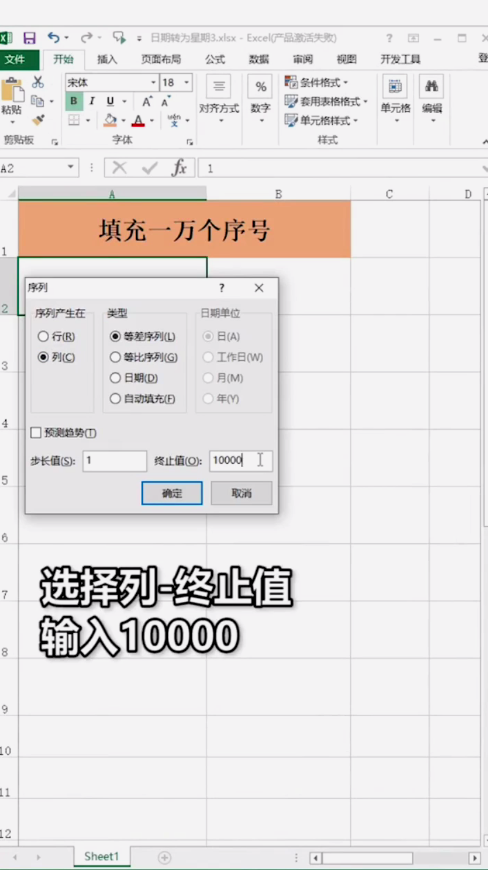The width and height of the screenshot is (488, 870).
Task: Select the 等比序列(G) radio button
Action: pyautogui.click(x=115, y=357)
